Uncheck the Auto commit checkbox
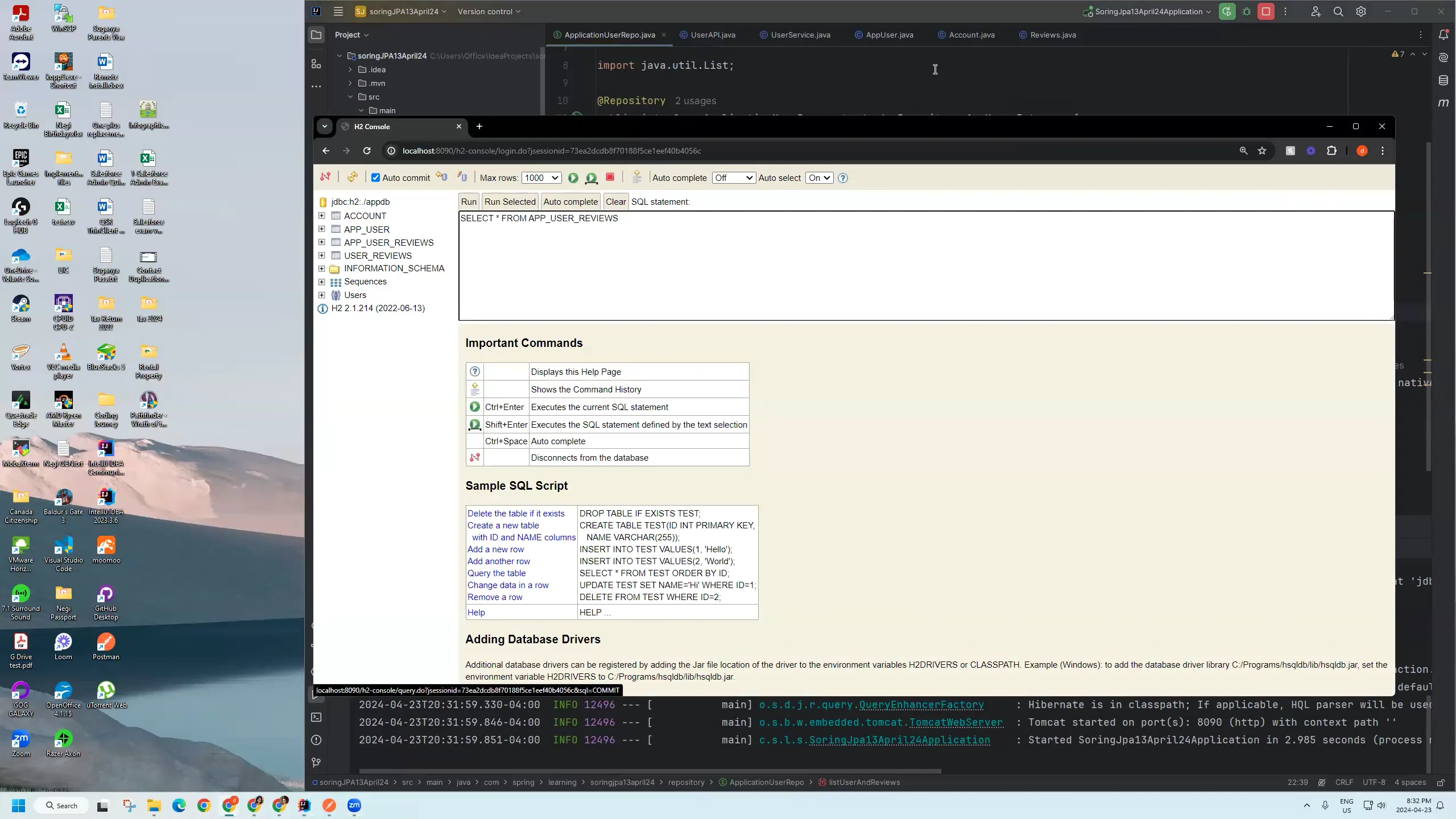 375,177
